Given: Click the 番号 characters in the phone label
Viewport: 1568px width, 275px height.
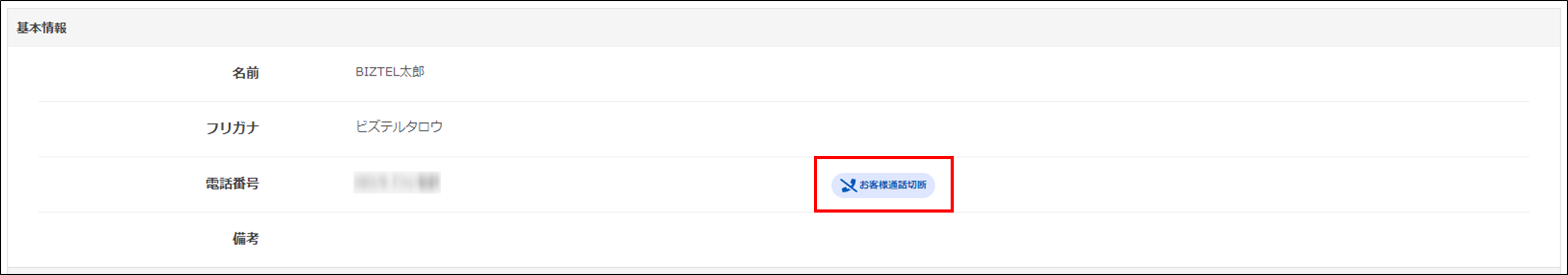Looking at the screenshot, I should [x=246, y=184].
